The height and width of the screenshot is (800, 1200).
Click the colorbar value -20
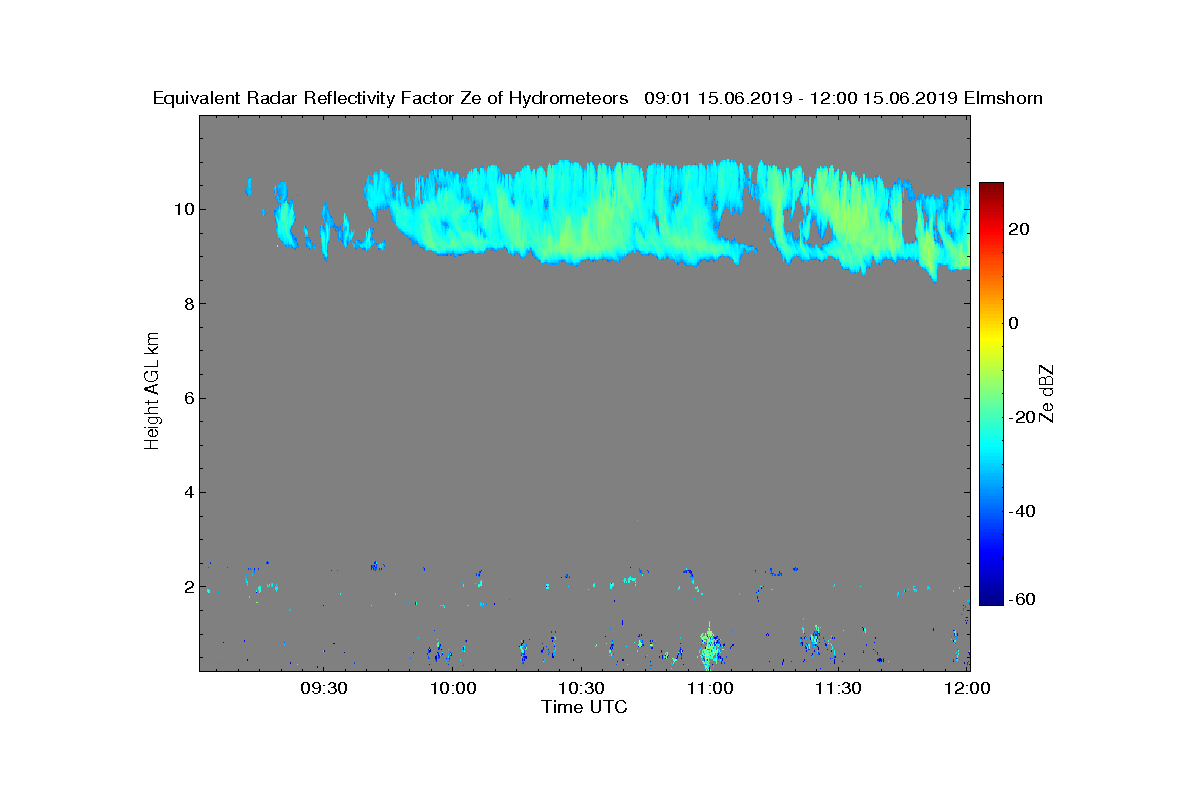(x=1021, y=418)
